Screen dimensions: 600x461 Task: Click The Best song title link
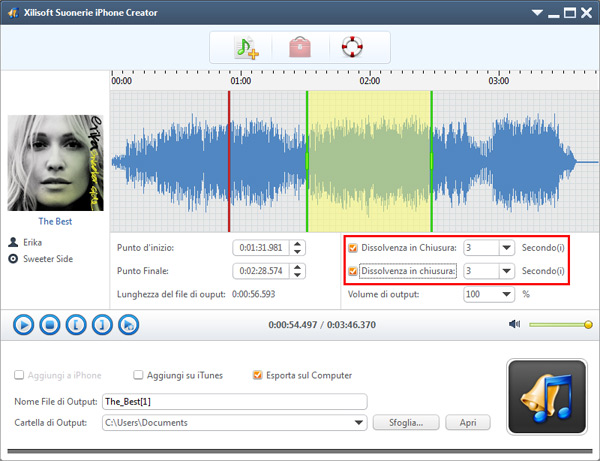55,221
